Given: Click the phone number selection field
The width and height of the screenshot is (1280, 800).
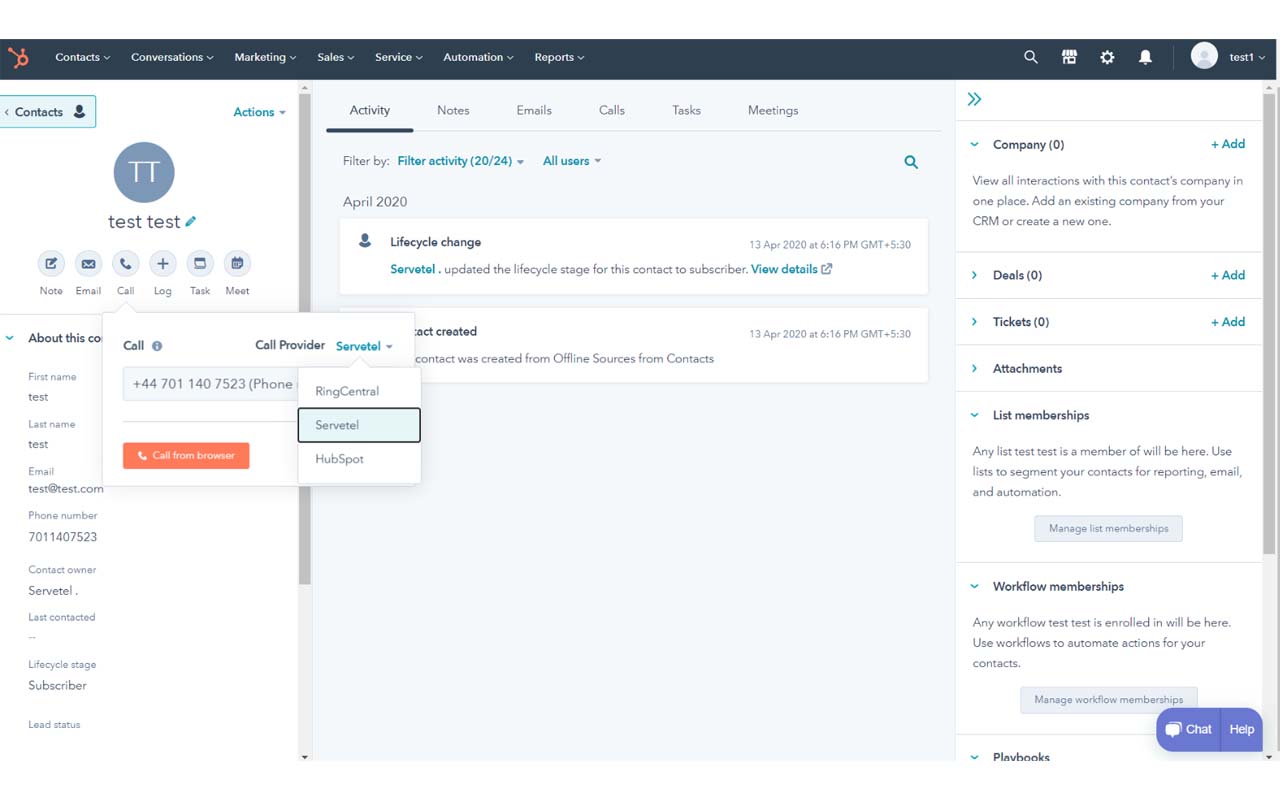Looking at the screenshot, I should (210, 384).
